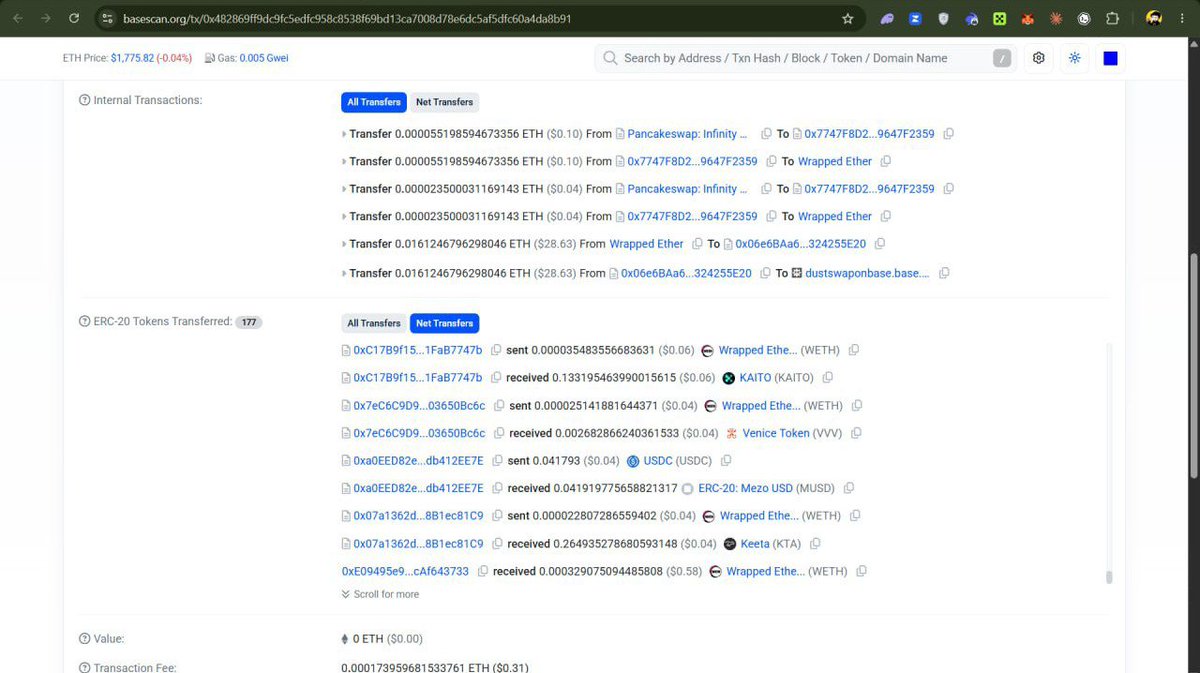Go back using the browser back arrow

pos(17,18)
